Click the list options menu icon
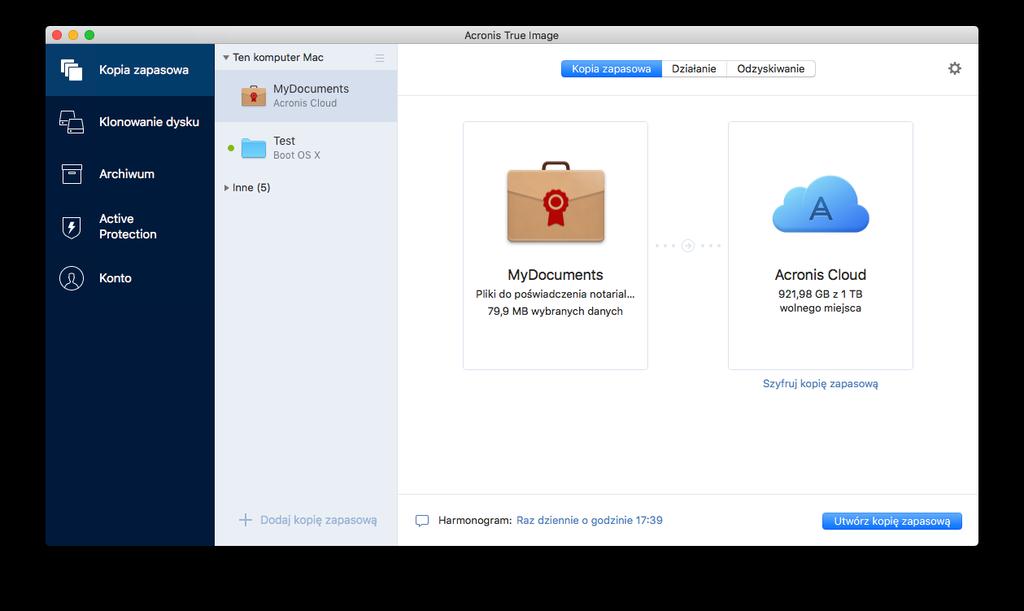This screenshot has width=1024, height=611. click(379, 58)
